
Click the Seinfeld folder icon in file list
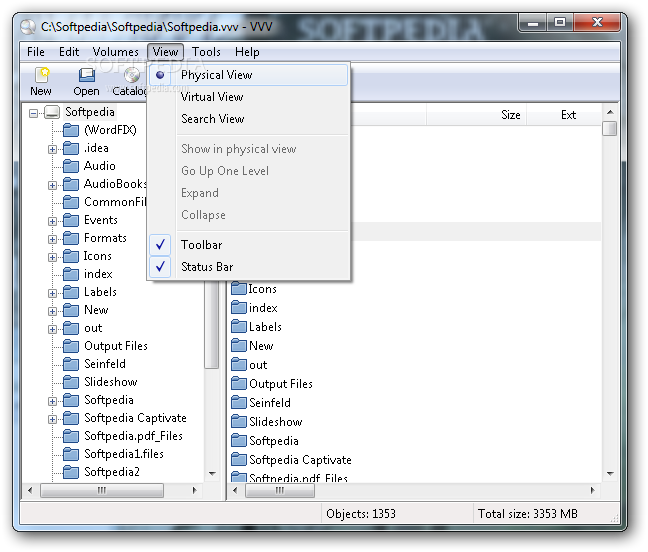(239, 402)
